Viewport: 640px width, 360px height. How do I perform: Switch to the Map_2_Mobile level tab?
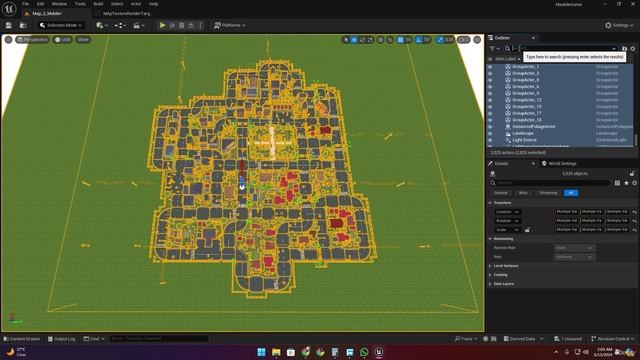click(47, 13)
